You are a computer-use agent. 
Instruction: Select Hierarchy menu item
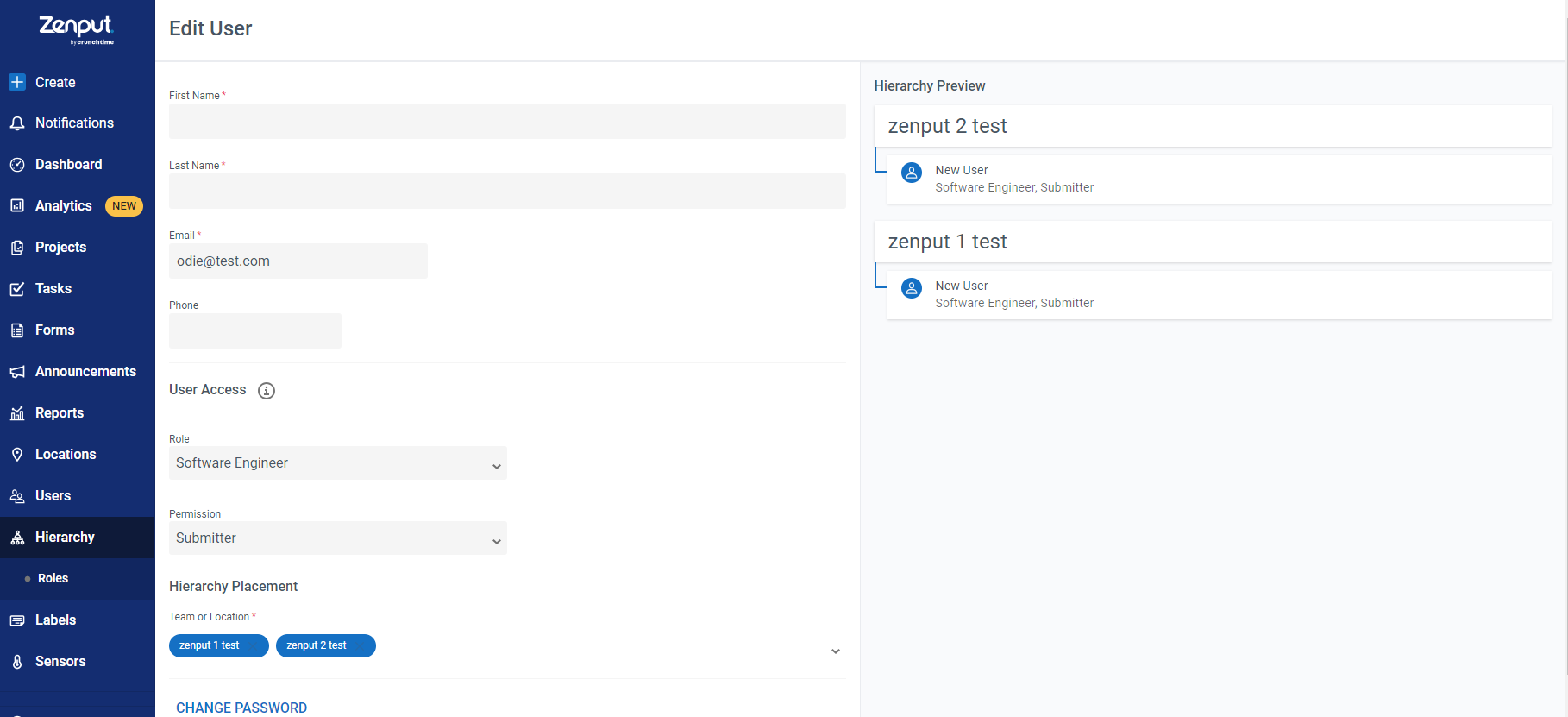pos(78,538)
